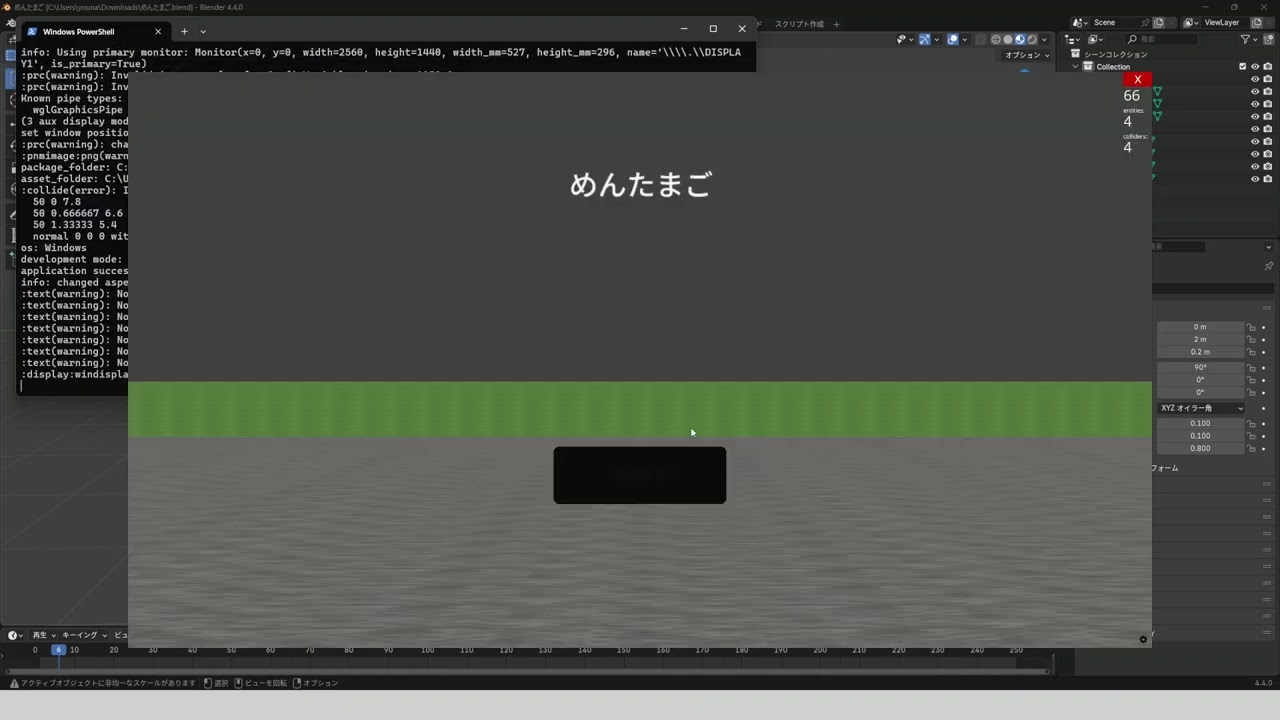Click the new collection icon in outliner
1280x720 pixels.
click(1267, 39)
